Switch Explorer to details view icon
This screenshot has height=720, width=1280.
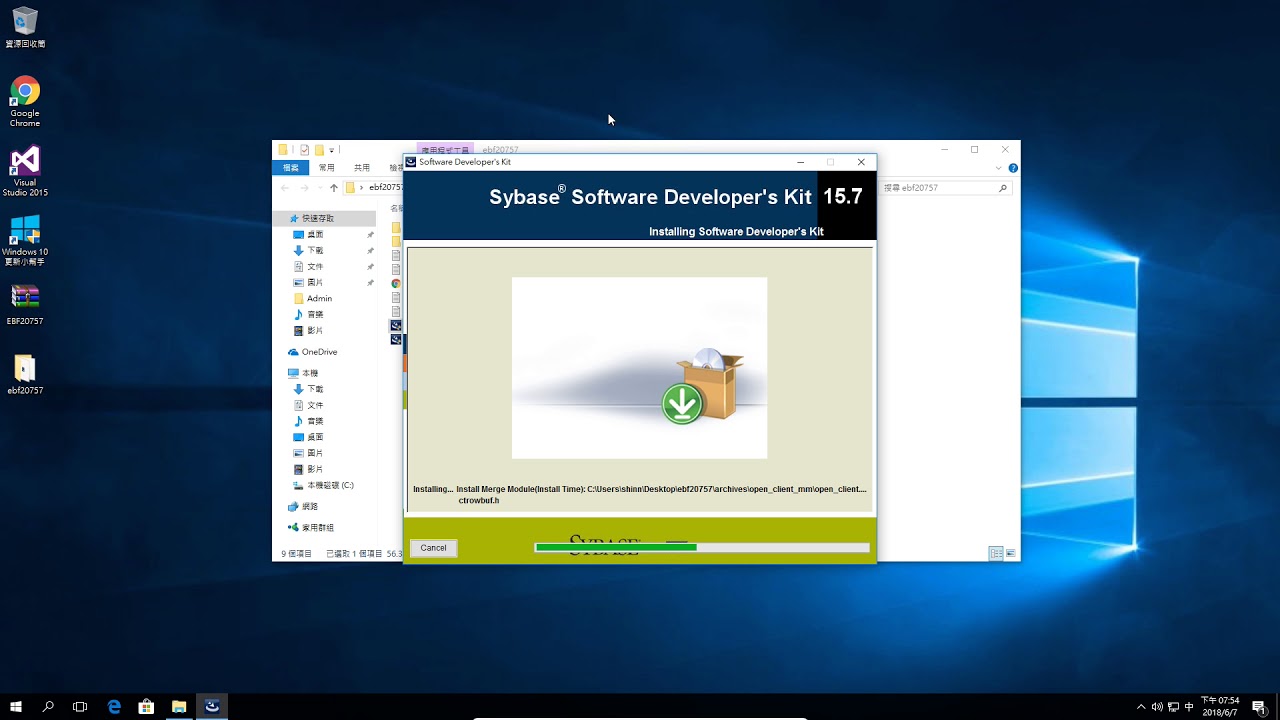coord(996,553)
